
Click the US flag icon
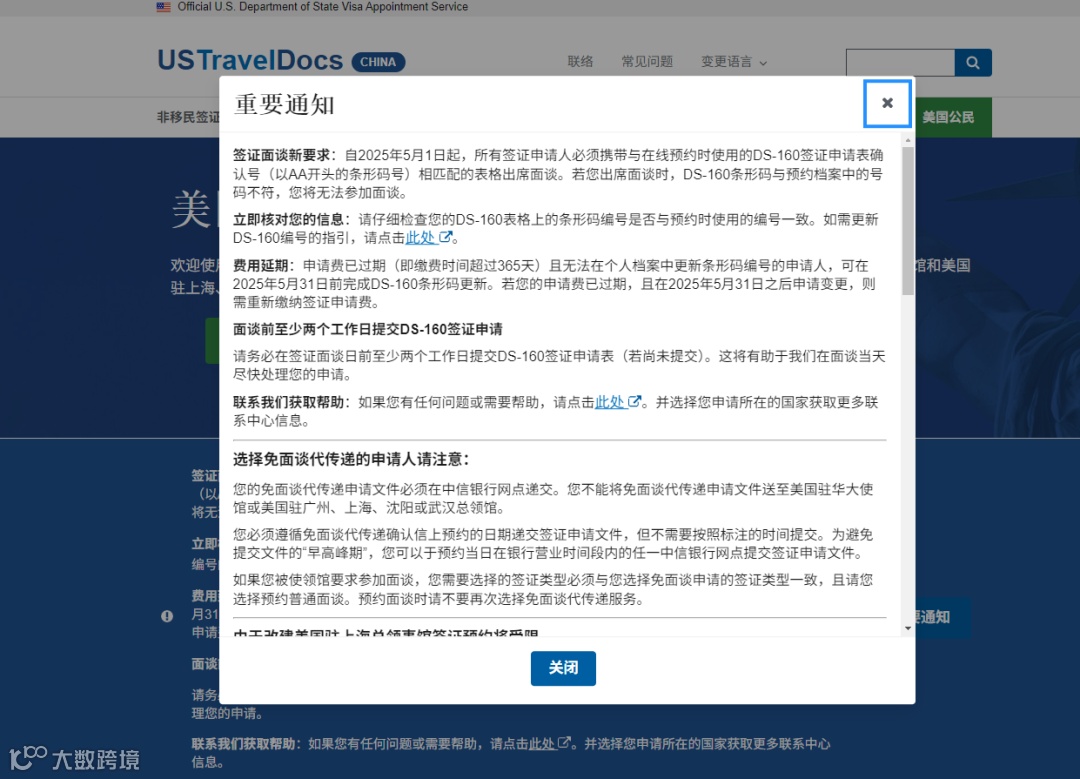click(163, 7)
